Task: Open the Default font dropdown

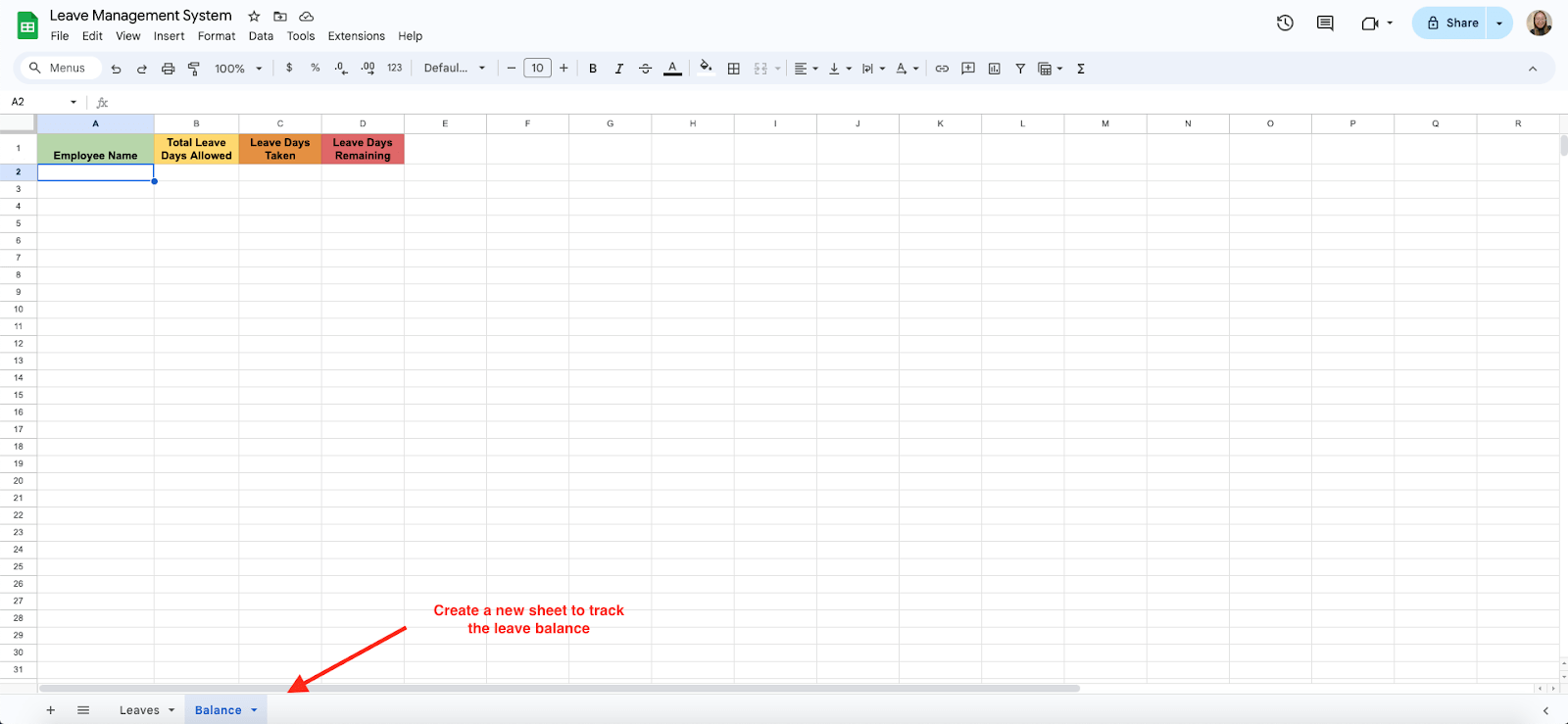Action: pos(455,68)
